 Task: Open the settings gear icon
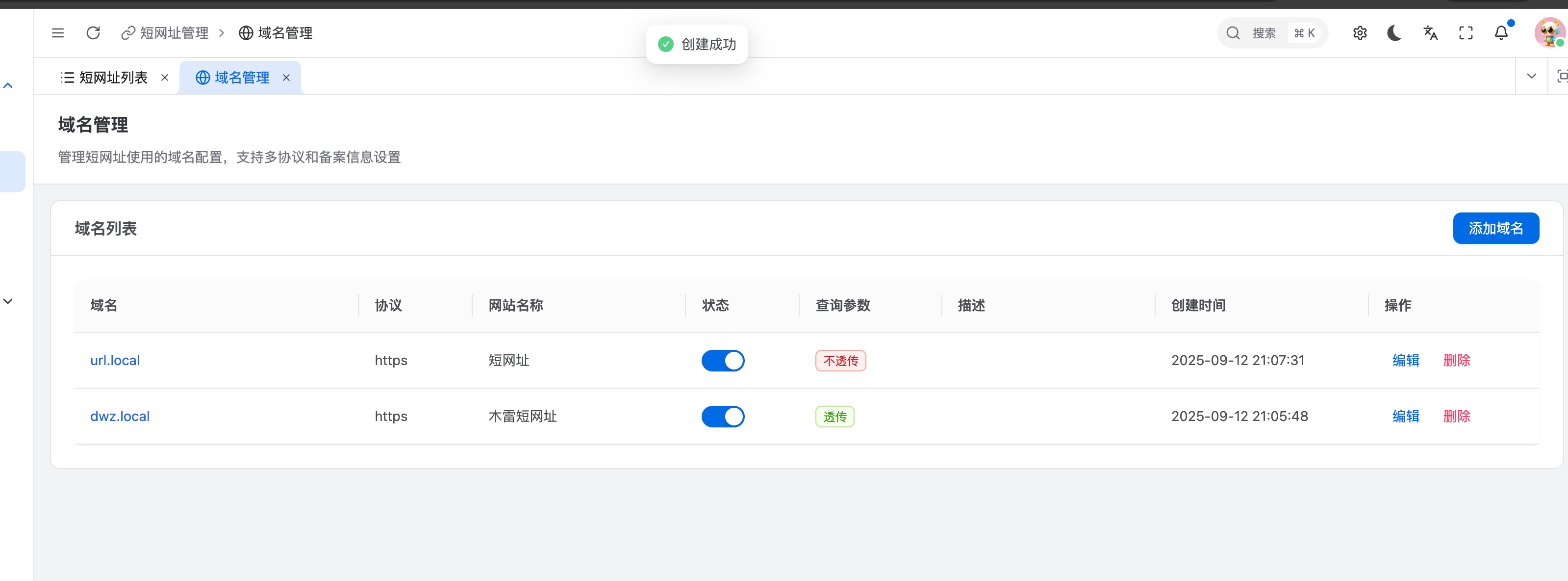(x=1360, y=33)
